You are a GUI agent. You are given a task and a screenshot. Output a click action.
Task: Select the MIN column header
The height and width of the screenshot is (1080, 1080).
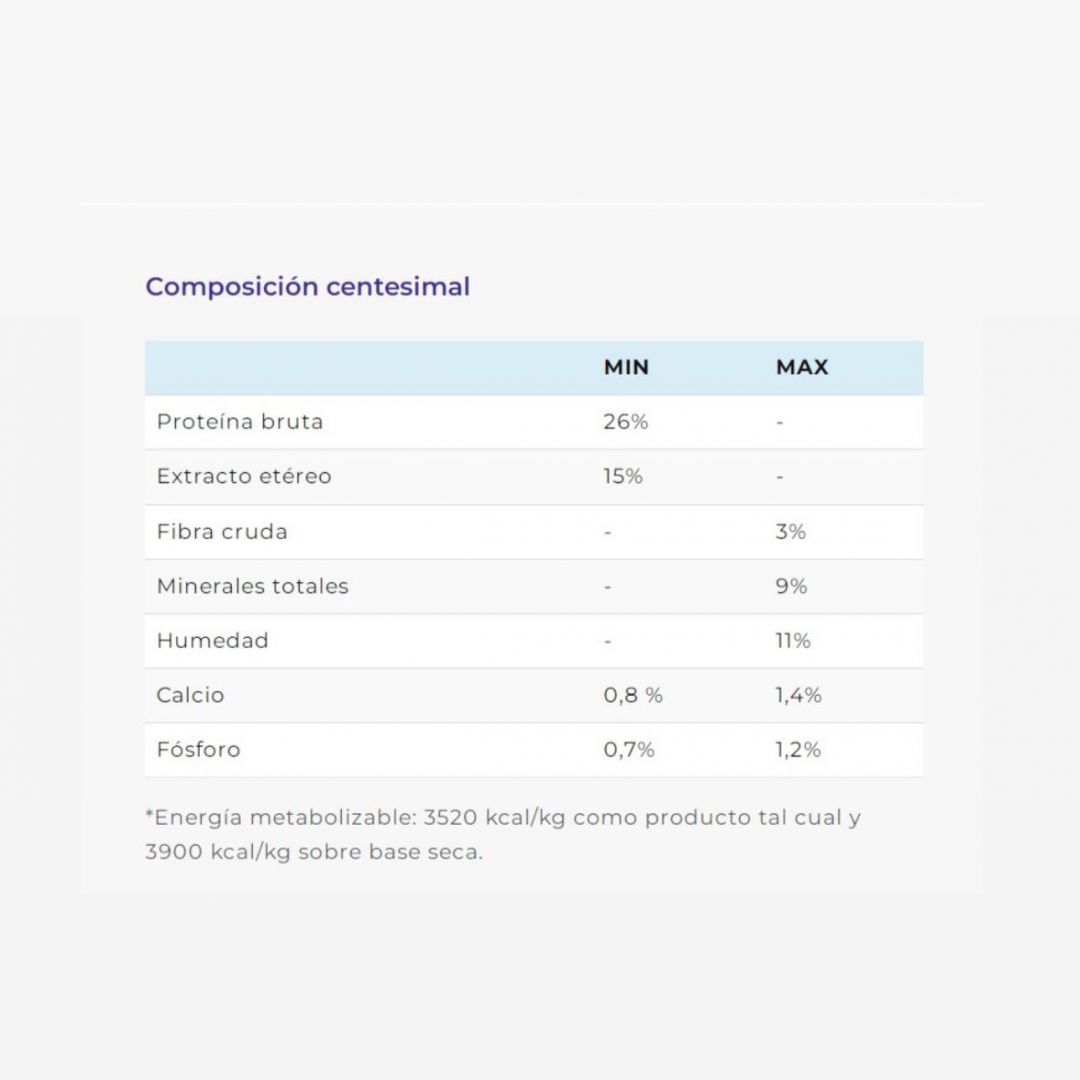pyautogui.click(x=626, y=368)
